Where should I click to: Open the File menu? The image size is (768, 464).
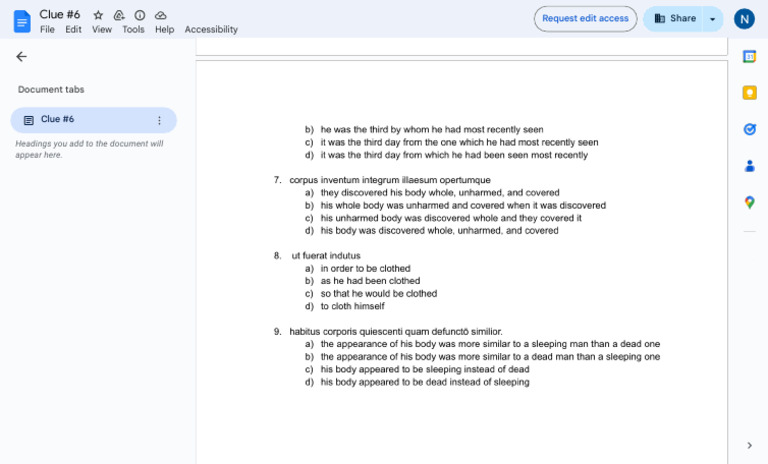(47, 29)
